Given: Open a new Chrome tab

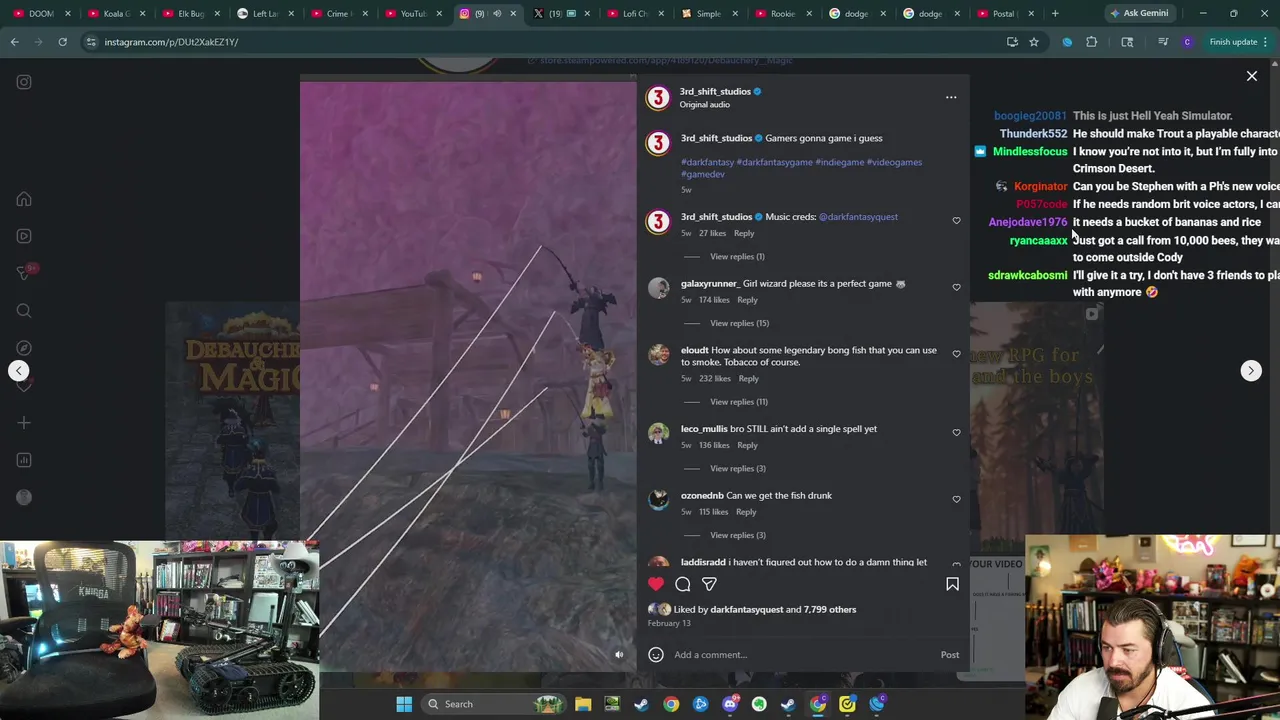Looking at the screenshot, I should tap(1055, 14).
